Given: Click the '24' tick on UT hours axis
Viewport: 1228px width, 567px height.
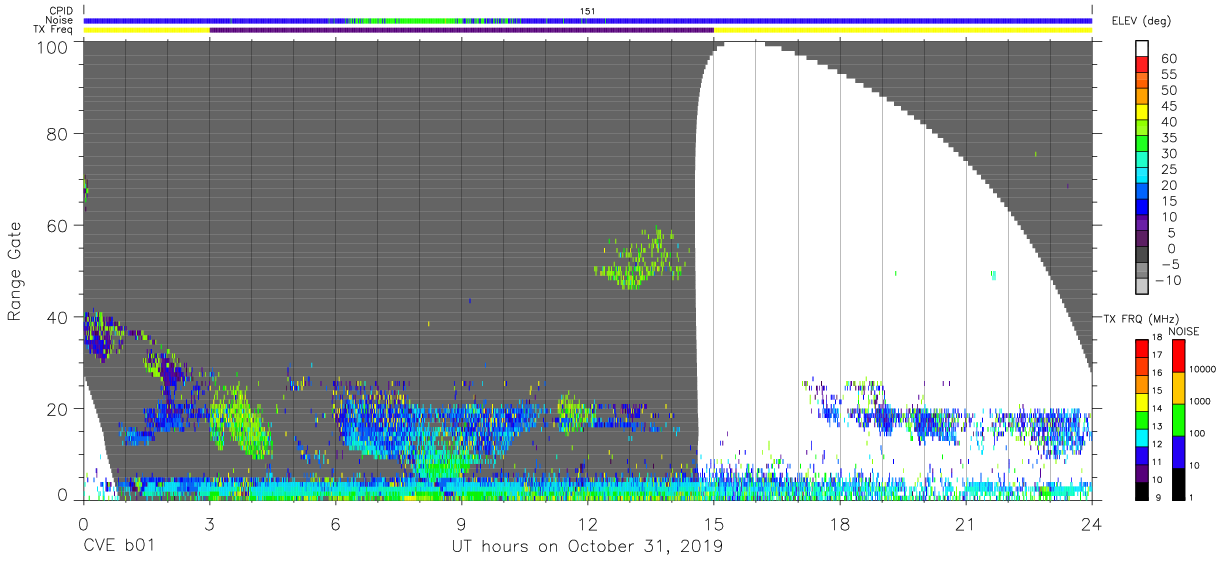Looking at the screenshot, I should [1092, 522].
